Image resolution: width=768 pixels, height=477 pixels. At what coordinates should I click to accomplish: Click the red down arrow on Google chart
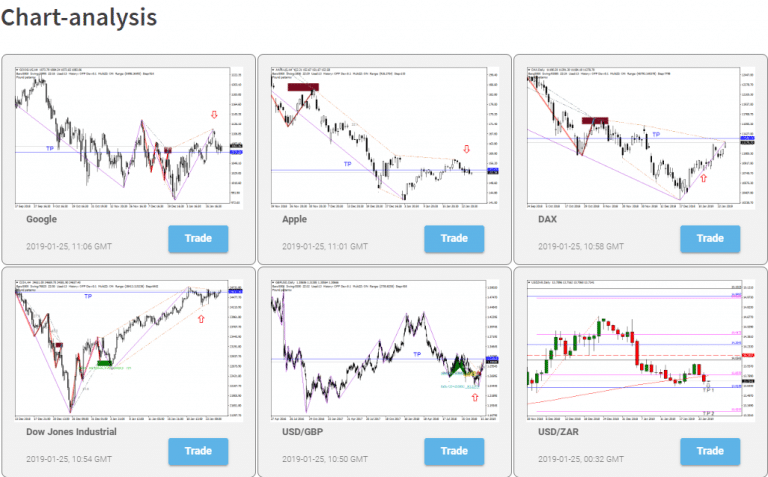coord(213,116)
